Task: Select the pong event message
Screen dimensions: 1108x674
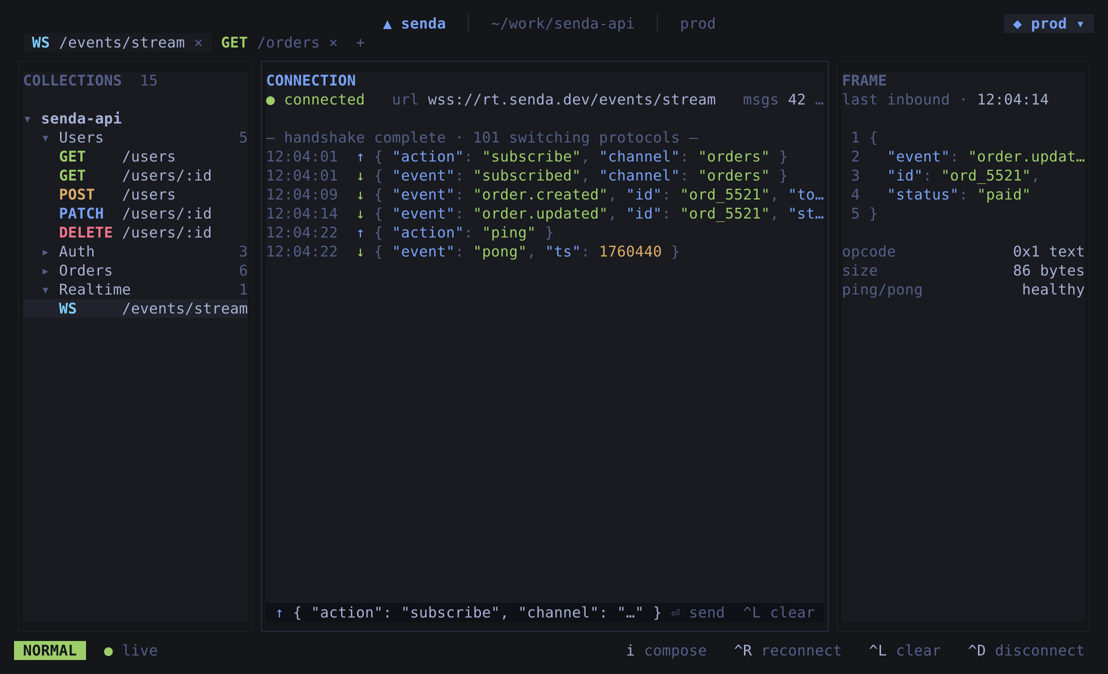Action: [545, 252]
